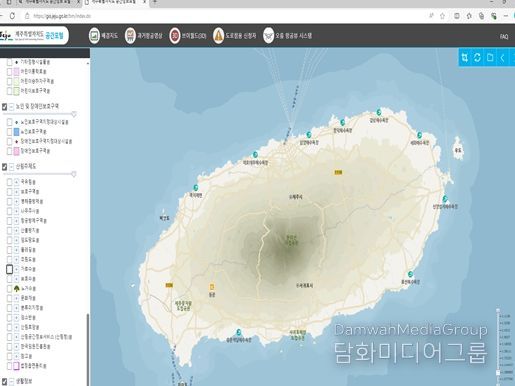The image size is (515, 386).
Task: Click the square icon in blue map toolbar
Action: (x=490, y=57)
